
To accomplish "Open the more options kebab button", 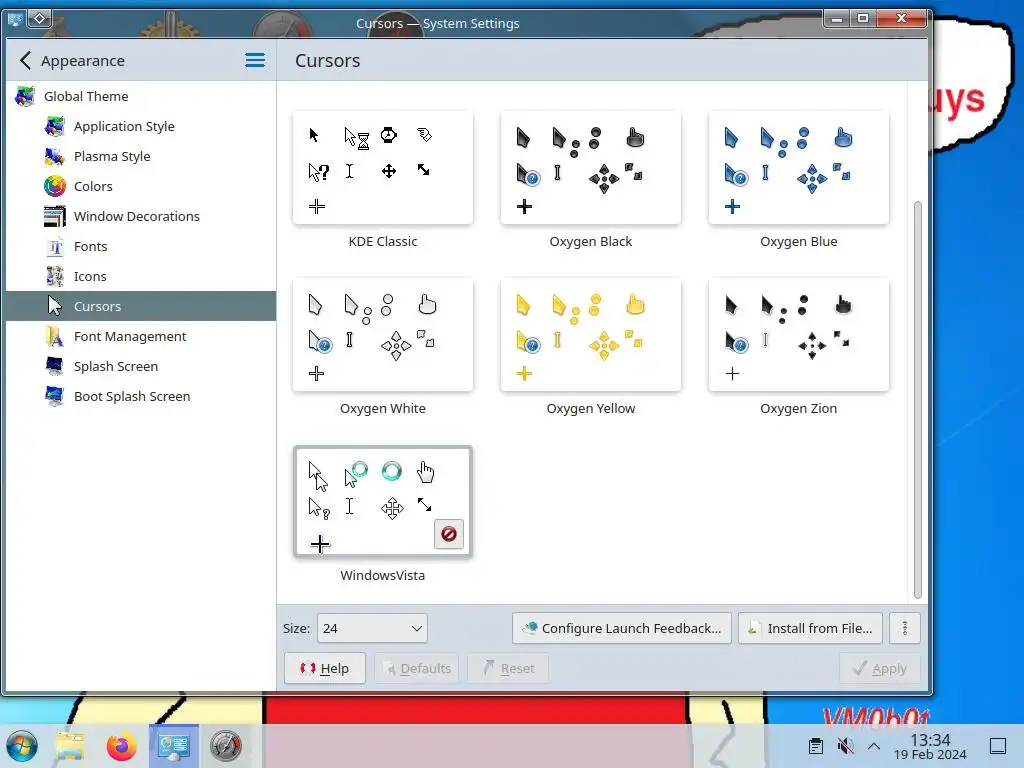I will 904,628.
